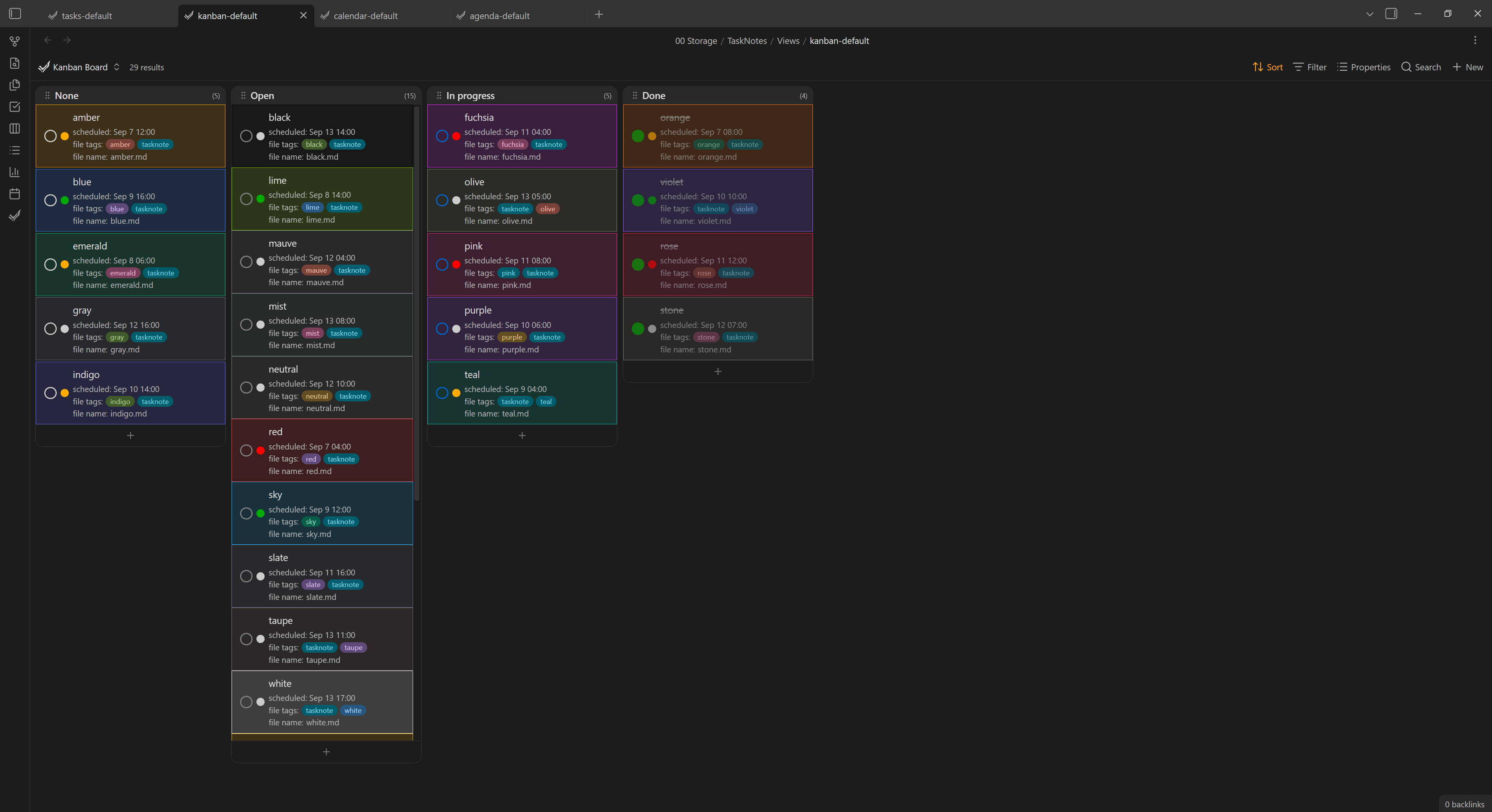Open the Properties toolbar button
Image resolution: width=1492 pixels, height=812 pixels.
coord(1363,67)
